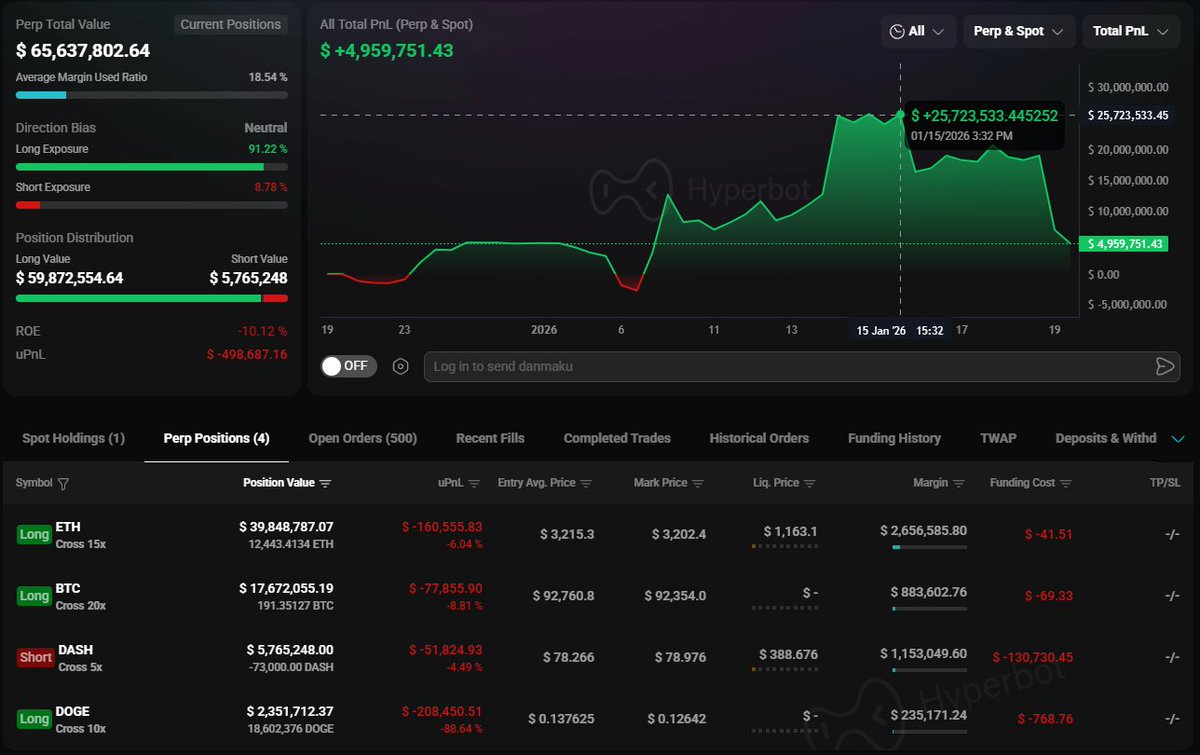1200x755 pixels.
Task: Click the Current Positions button
Action: [x=230, y=24]
